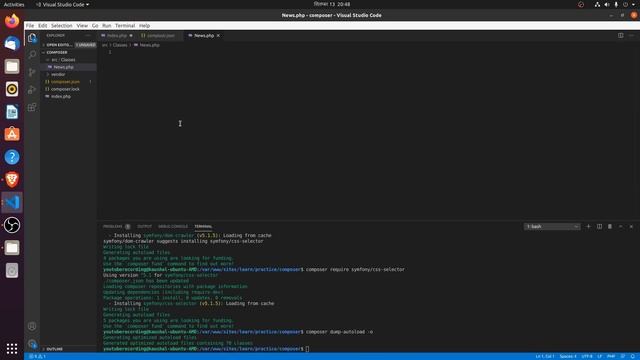Show Applications grid in the dock

(12, 348)
